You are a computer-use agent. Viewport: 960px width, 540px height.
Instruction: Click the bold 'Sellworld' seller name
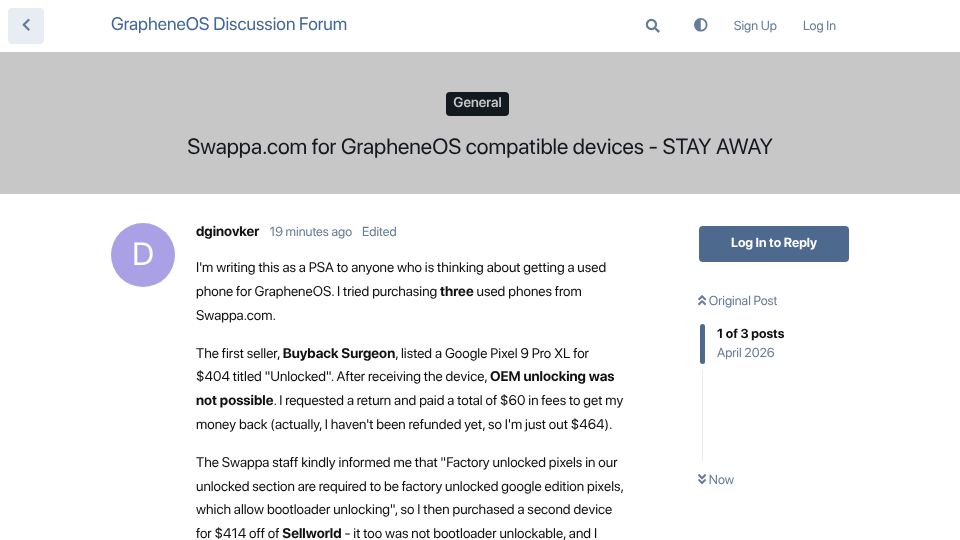coord(312,533)
